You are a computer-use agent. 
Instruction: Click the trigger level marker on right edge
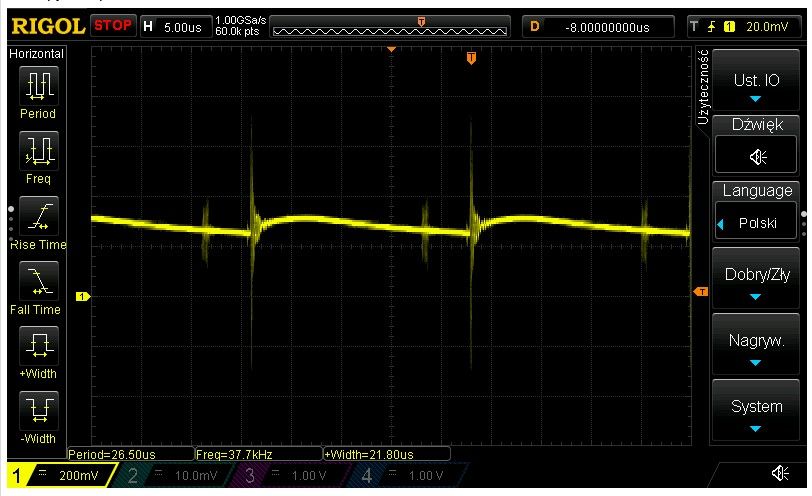[701, 292]
